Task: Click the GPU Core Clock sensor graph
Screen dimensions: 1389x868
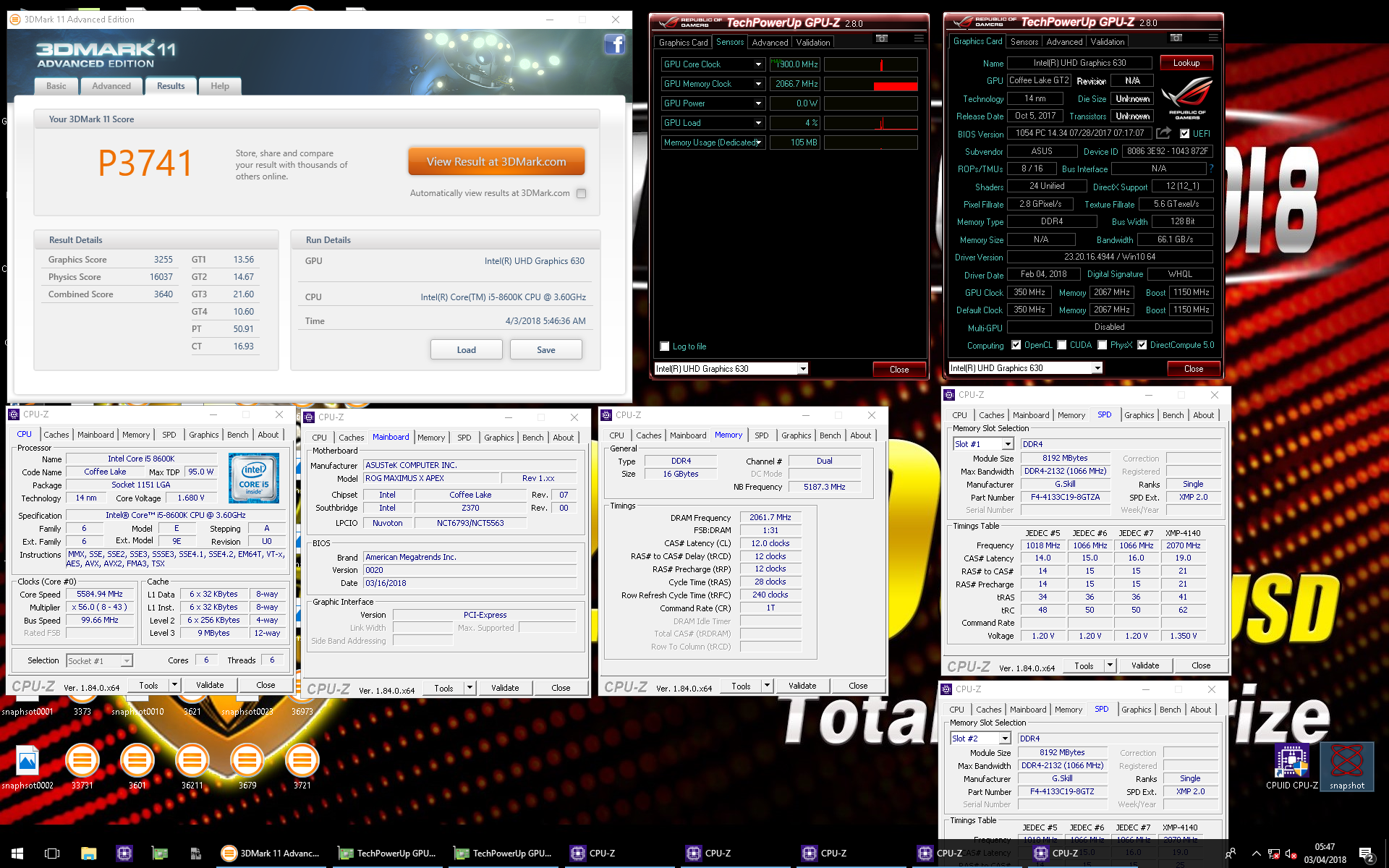Action: [x=871, y=64]
